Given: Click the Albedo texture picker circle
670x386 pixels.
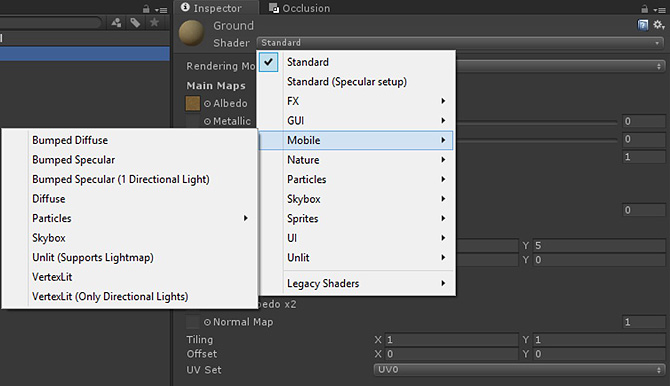Looking at the screenshot, I should click(207, 103).
